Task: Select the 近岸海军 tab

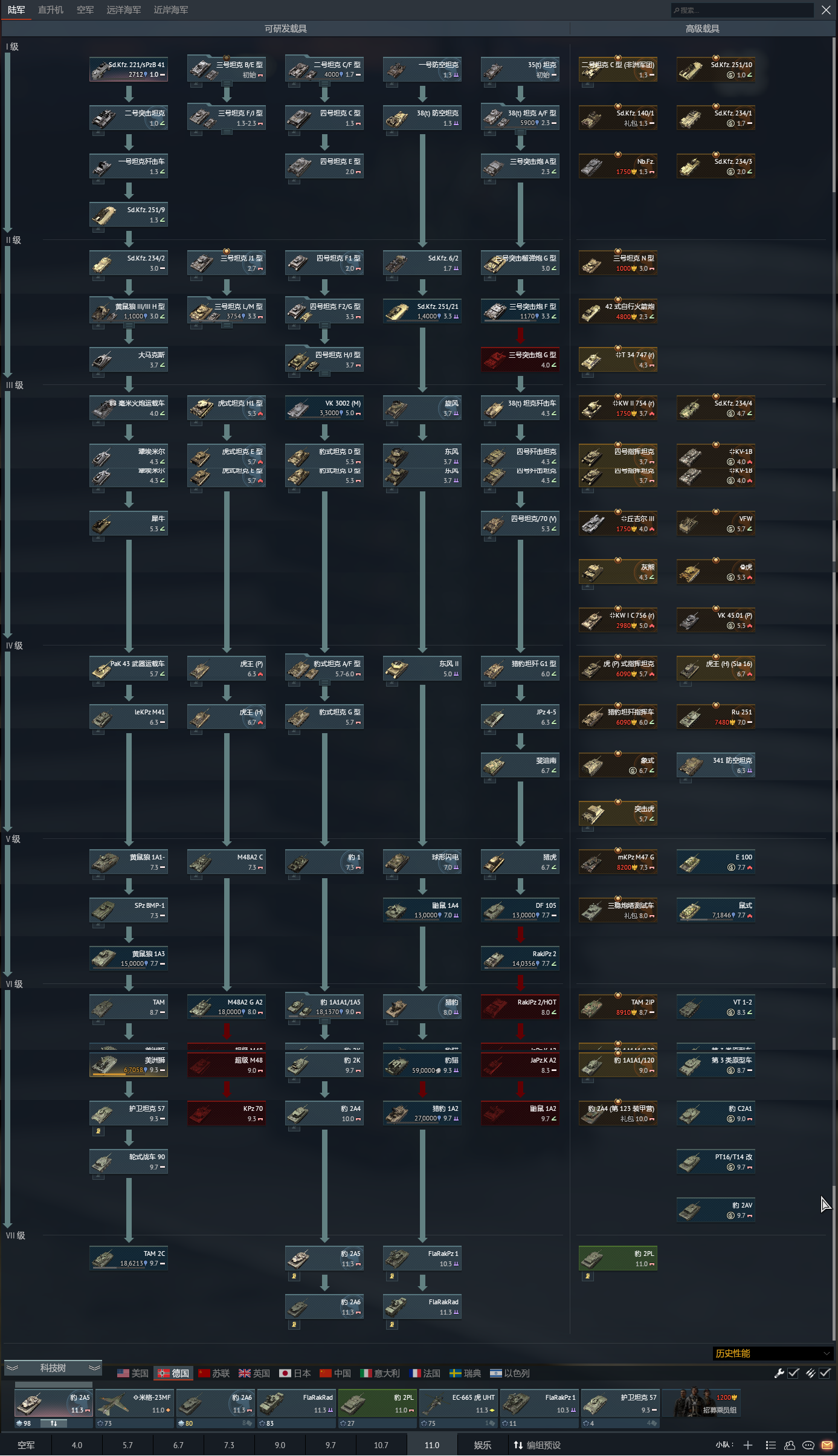Action: point(171,10)
